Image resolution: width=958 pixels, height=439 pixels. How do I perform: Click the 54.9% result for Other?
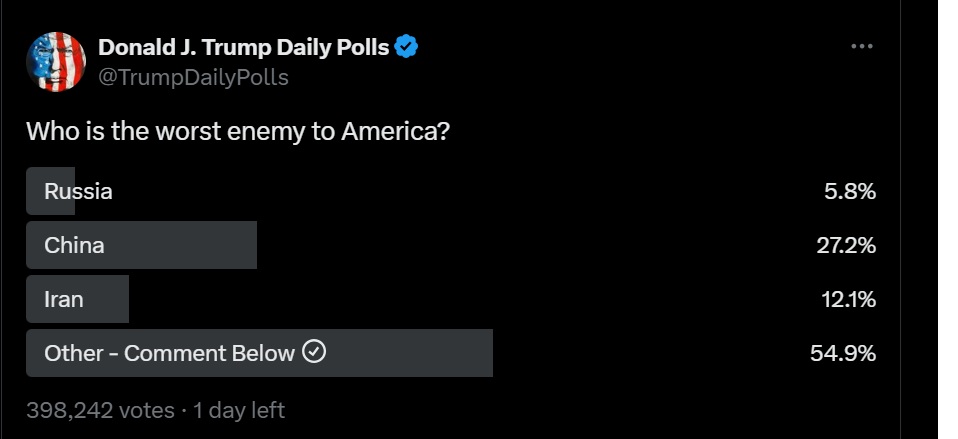point(843,354)
